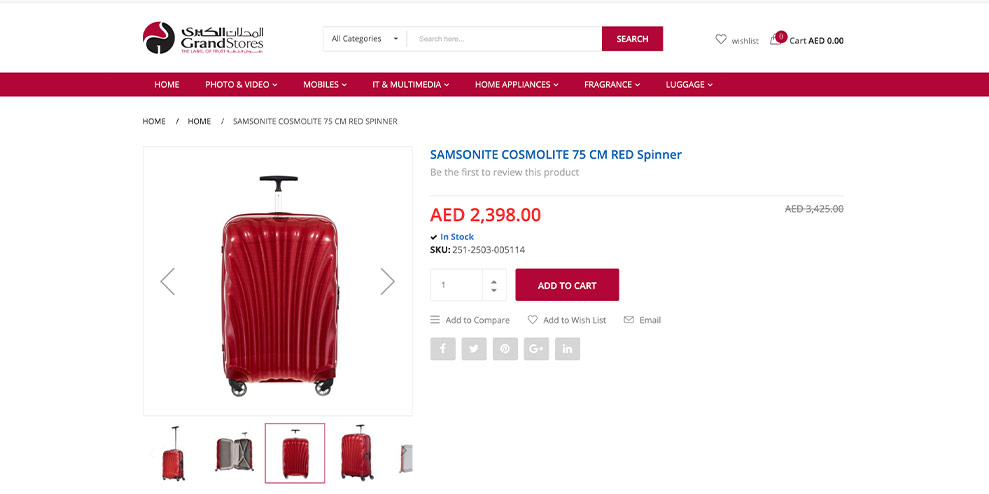Open the All Categories dropdown
Image resolution: width=989 pixels, height=494 pixels.
[x=365, y=39]
